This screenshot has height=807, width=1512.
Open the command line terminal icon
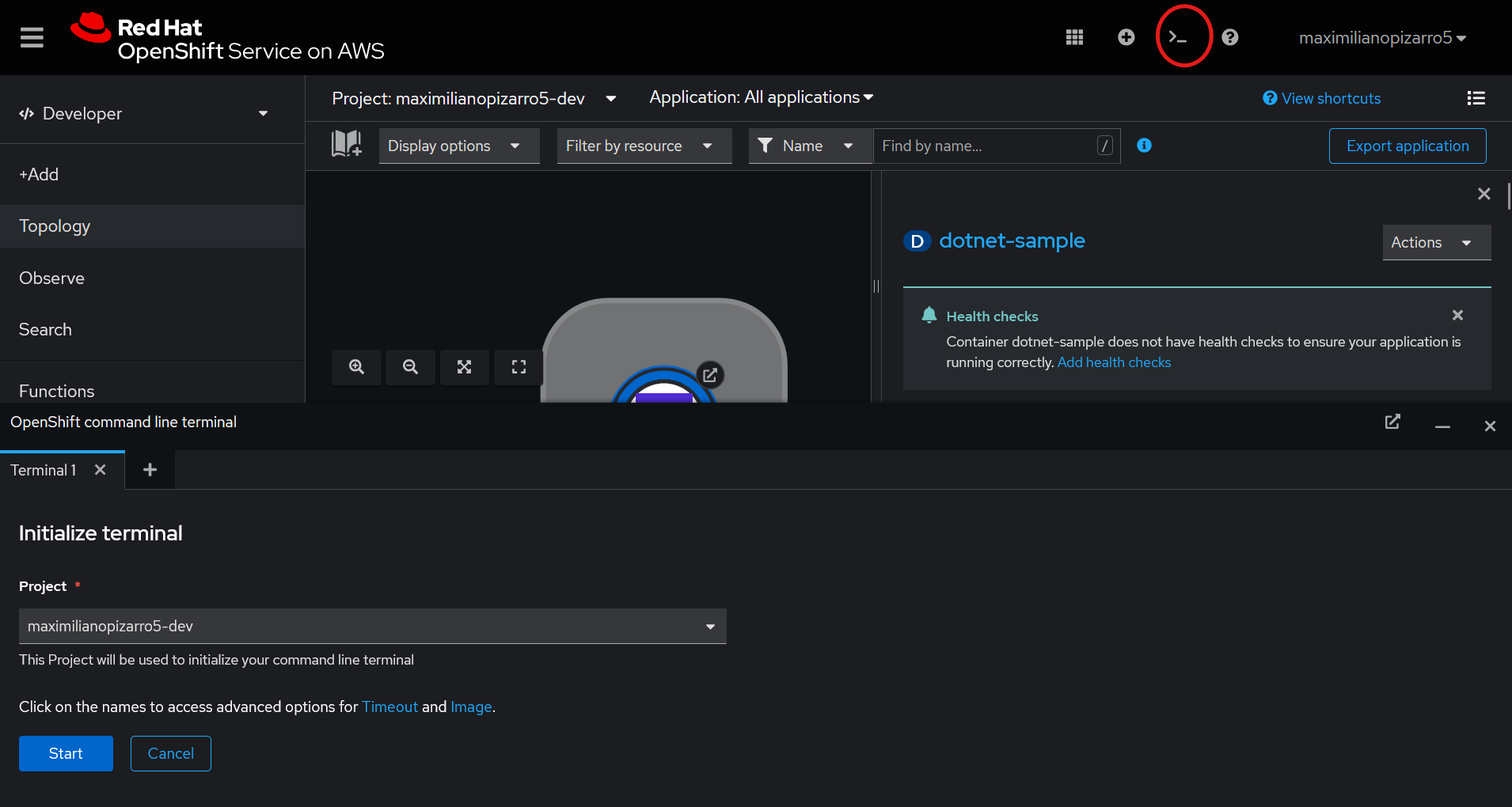[1178, 37]
